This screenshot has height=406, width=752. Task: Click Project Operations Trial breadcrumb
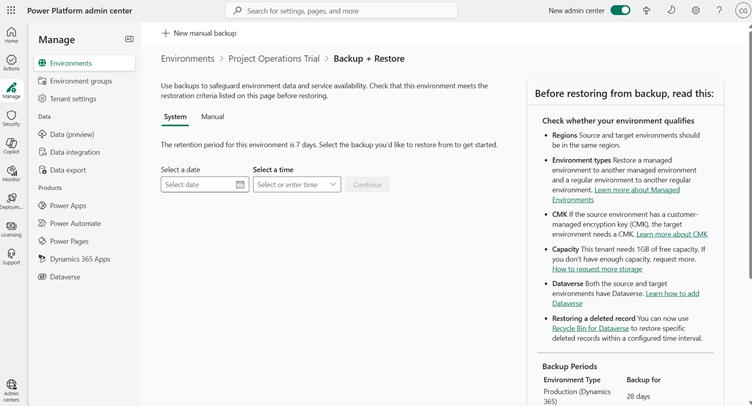274,58
